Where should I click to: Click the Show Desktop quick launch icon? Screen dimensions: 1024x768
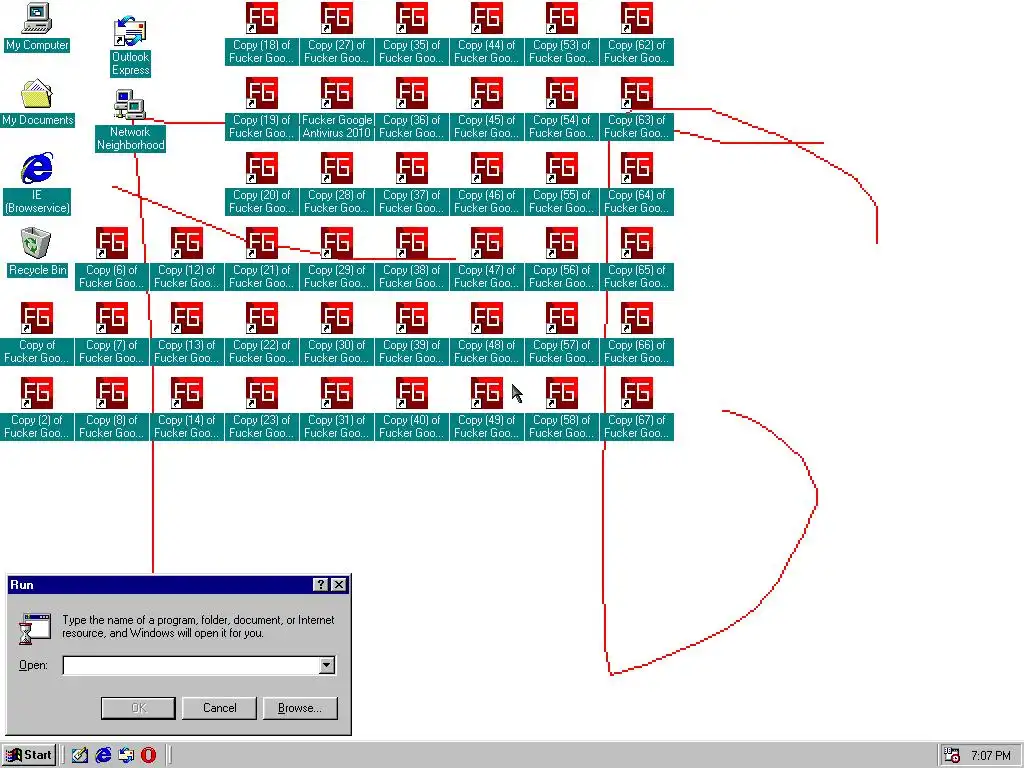(x=80, y=756)
